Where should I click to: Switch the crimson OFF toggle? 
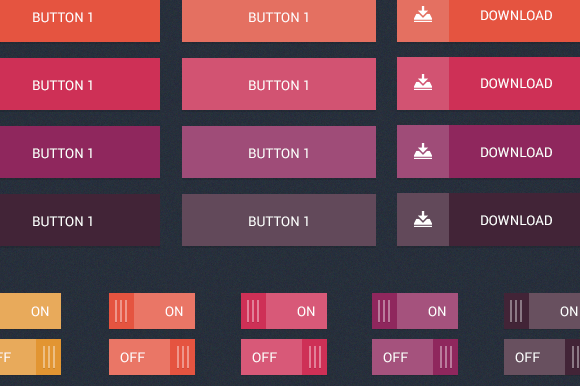pos(284,357)
